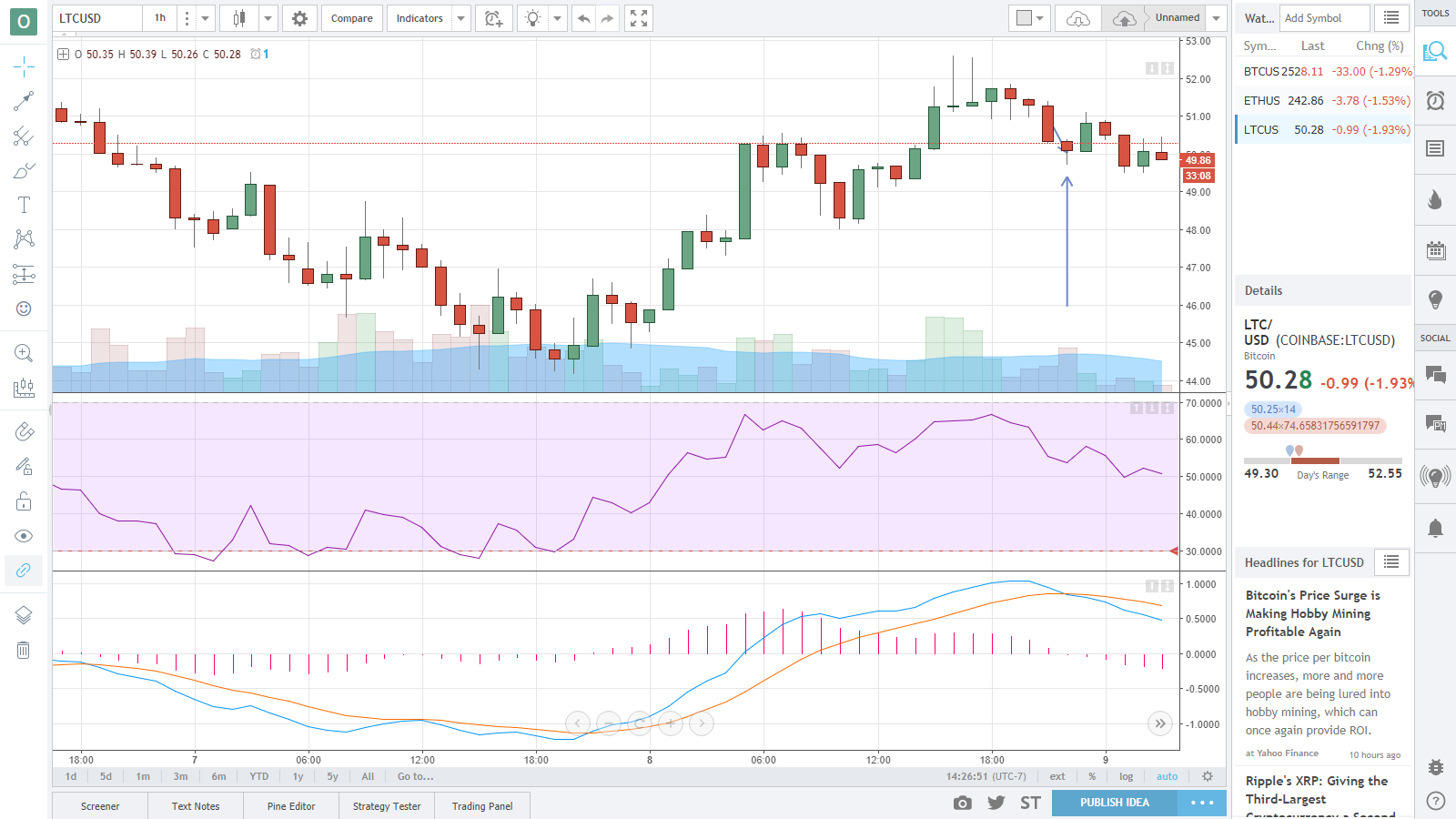
Task: Open the pitchfork drawing tools
Action: point(24,136)
